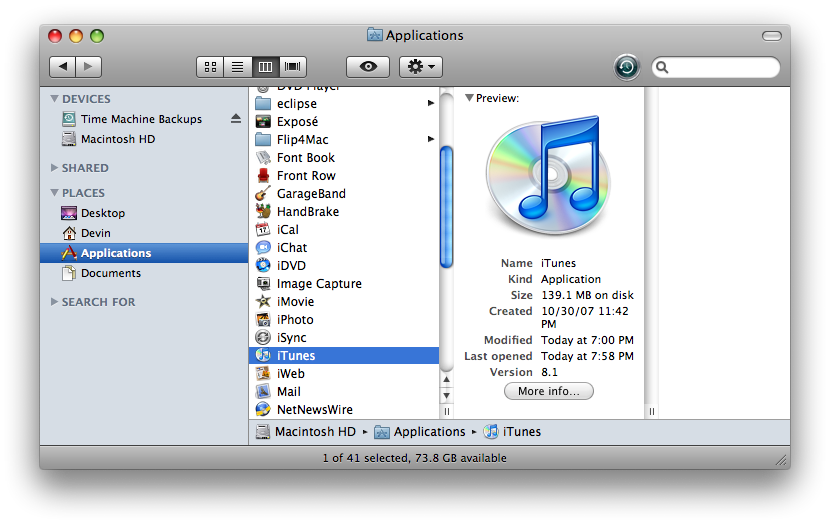
Task: Open Macintosh HD in sidebar
Action: [118, 139]
